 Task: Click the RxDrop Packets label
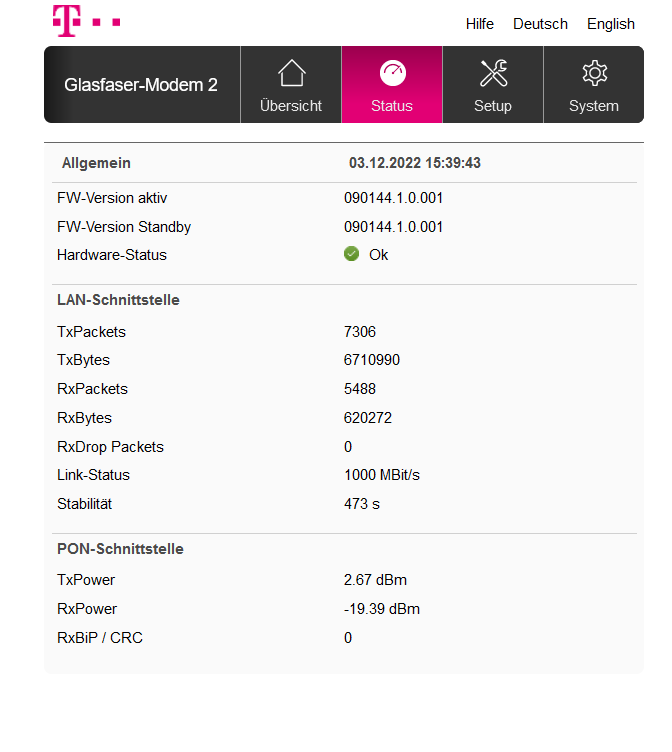click(110, 447)
